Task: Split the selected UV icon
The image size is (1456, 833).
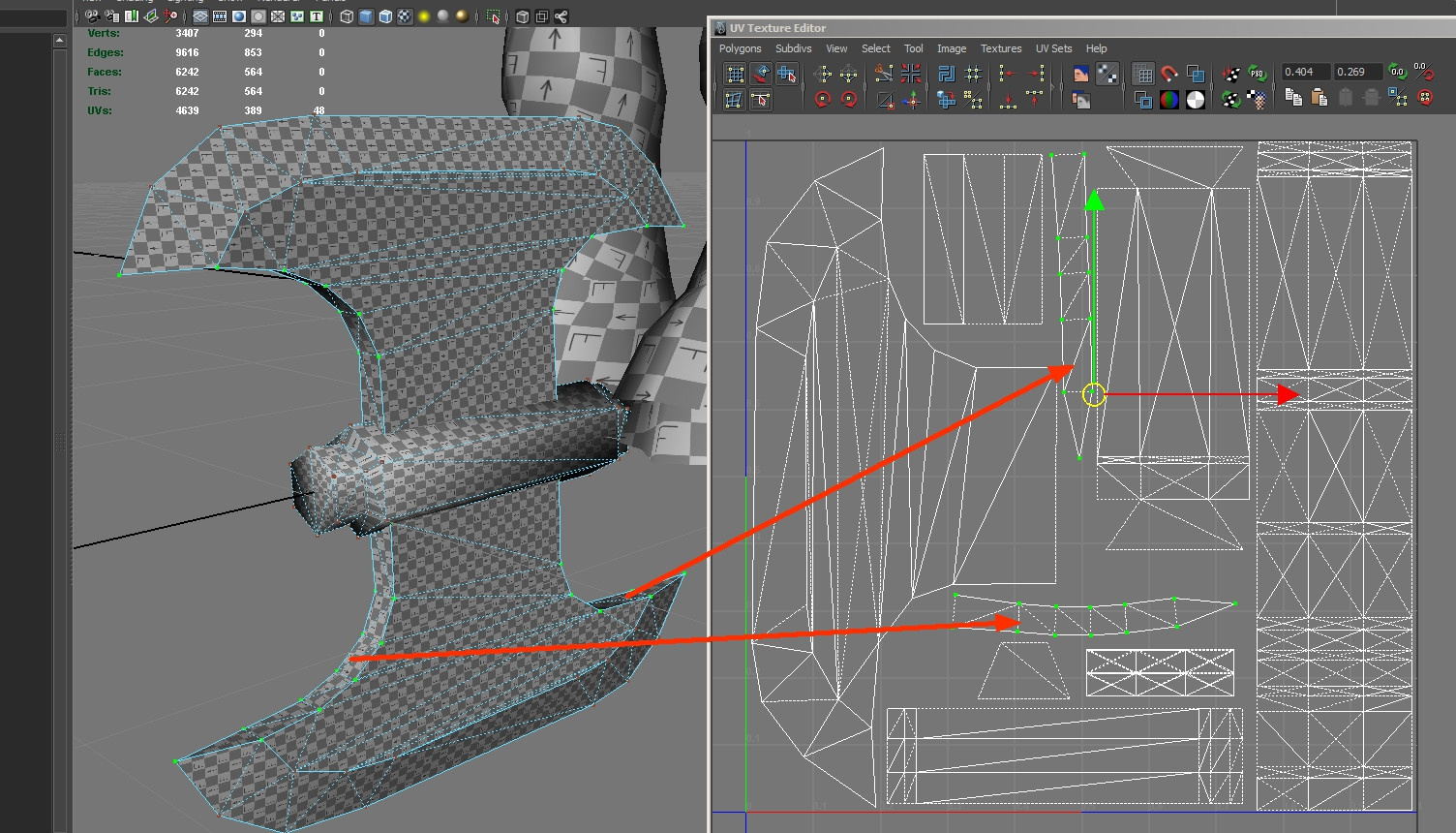Action: [884, 100]
